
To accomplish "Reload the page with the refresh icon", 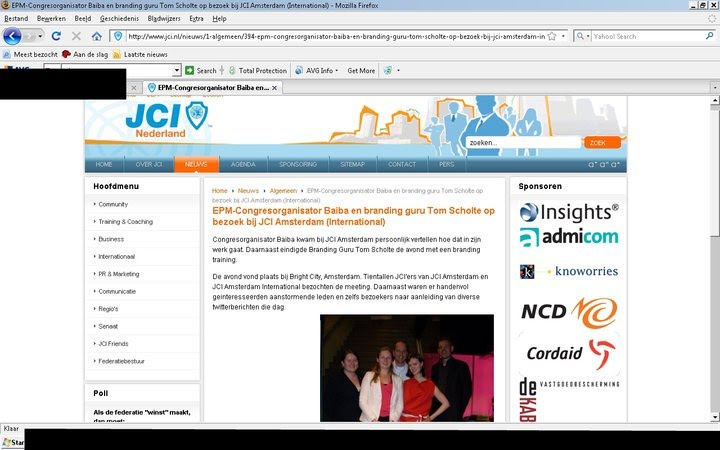I will 56,36.
